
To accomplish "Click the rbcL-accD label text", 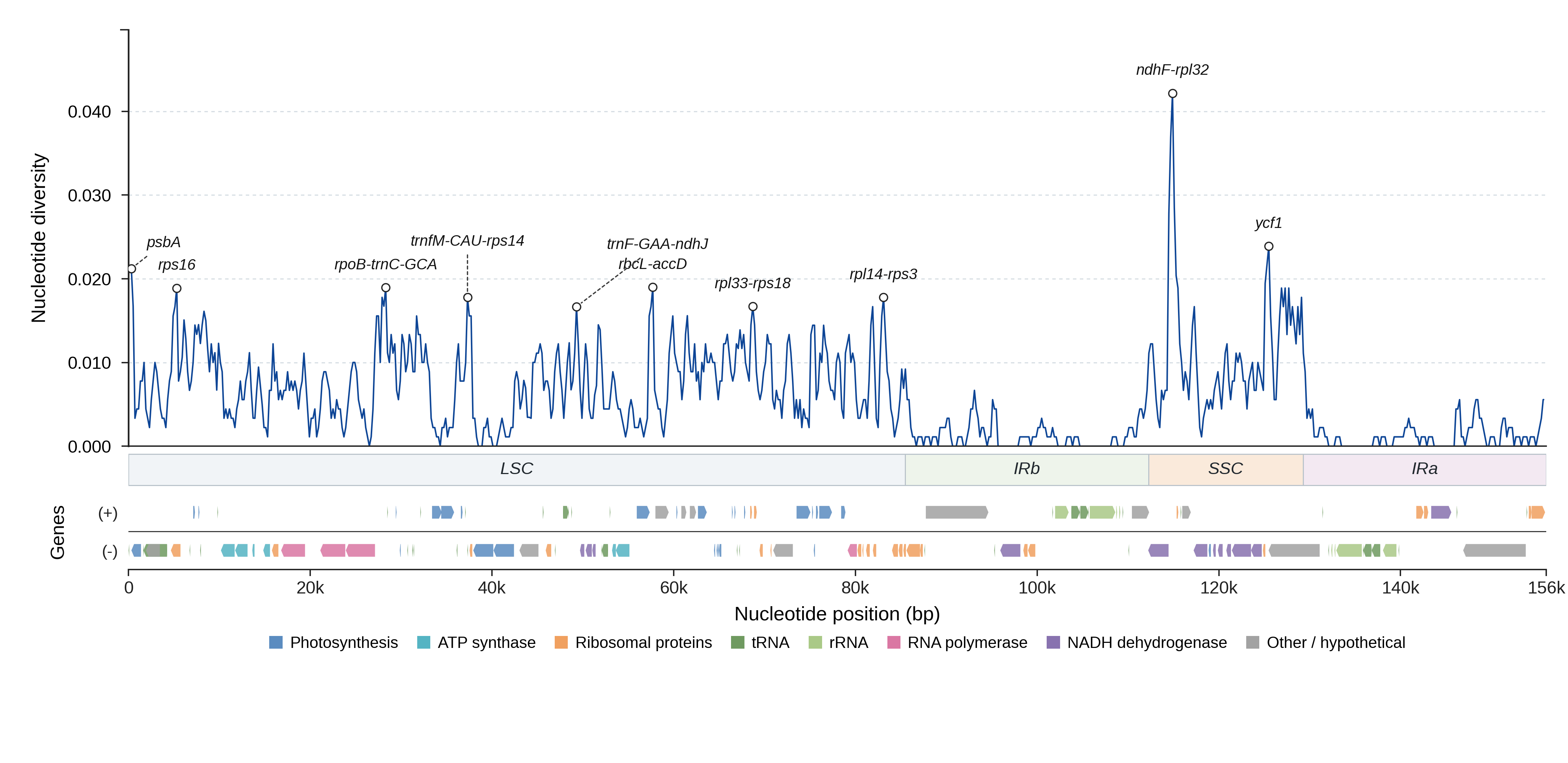I will pyautogui.click(x=653, y=264).
